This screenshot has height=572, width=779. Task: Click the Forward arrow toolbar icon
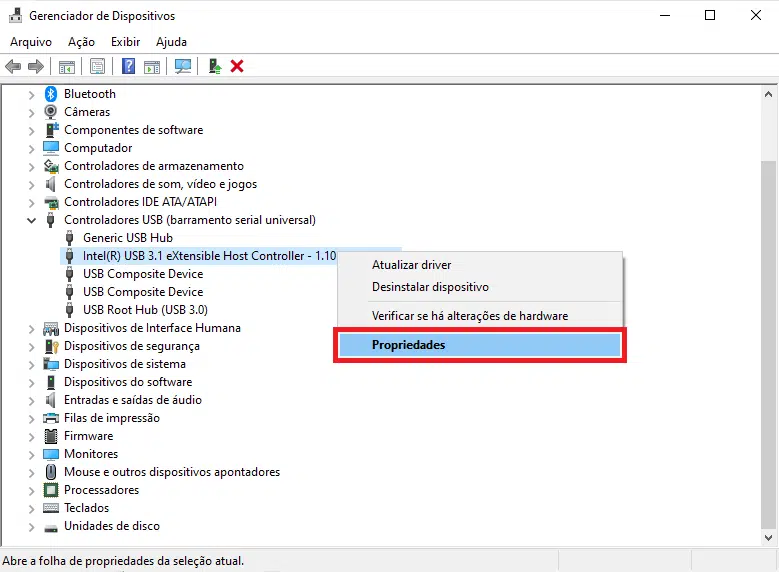coord(36,66)
